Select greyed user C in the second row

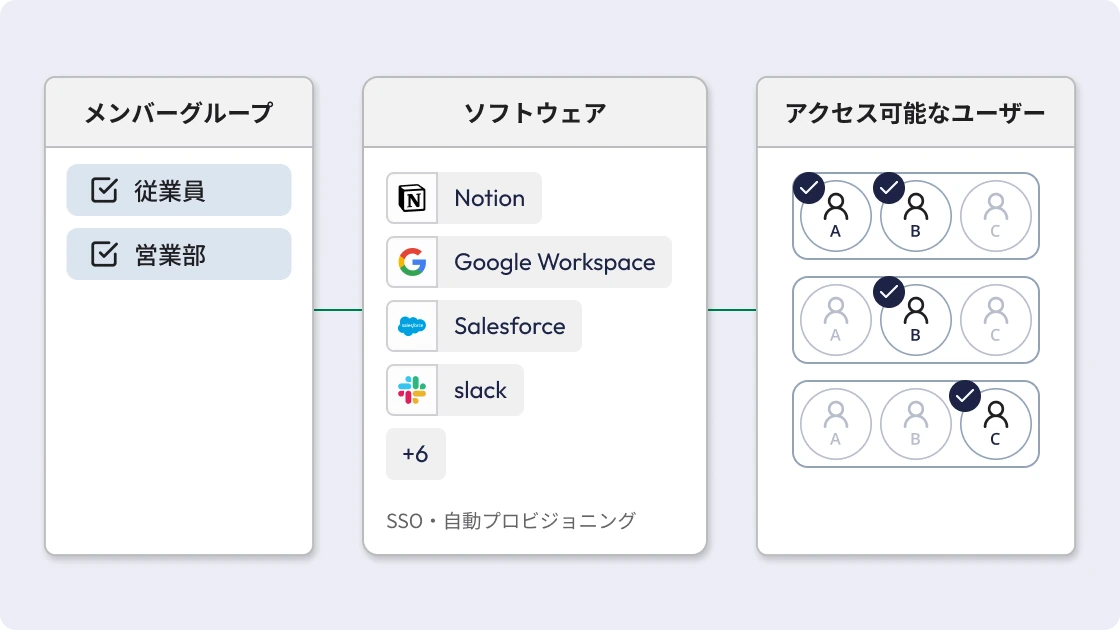pos(996,320)
